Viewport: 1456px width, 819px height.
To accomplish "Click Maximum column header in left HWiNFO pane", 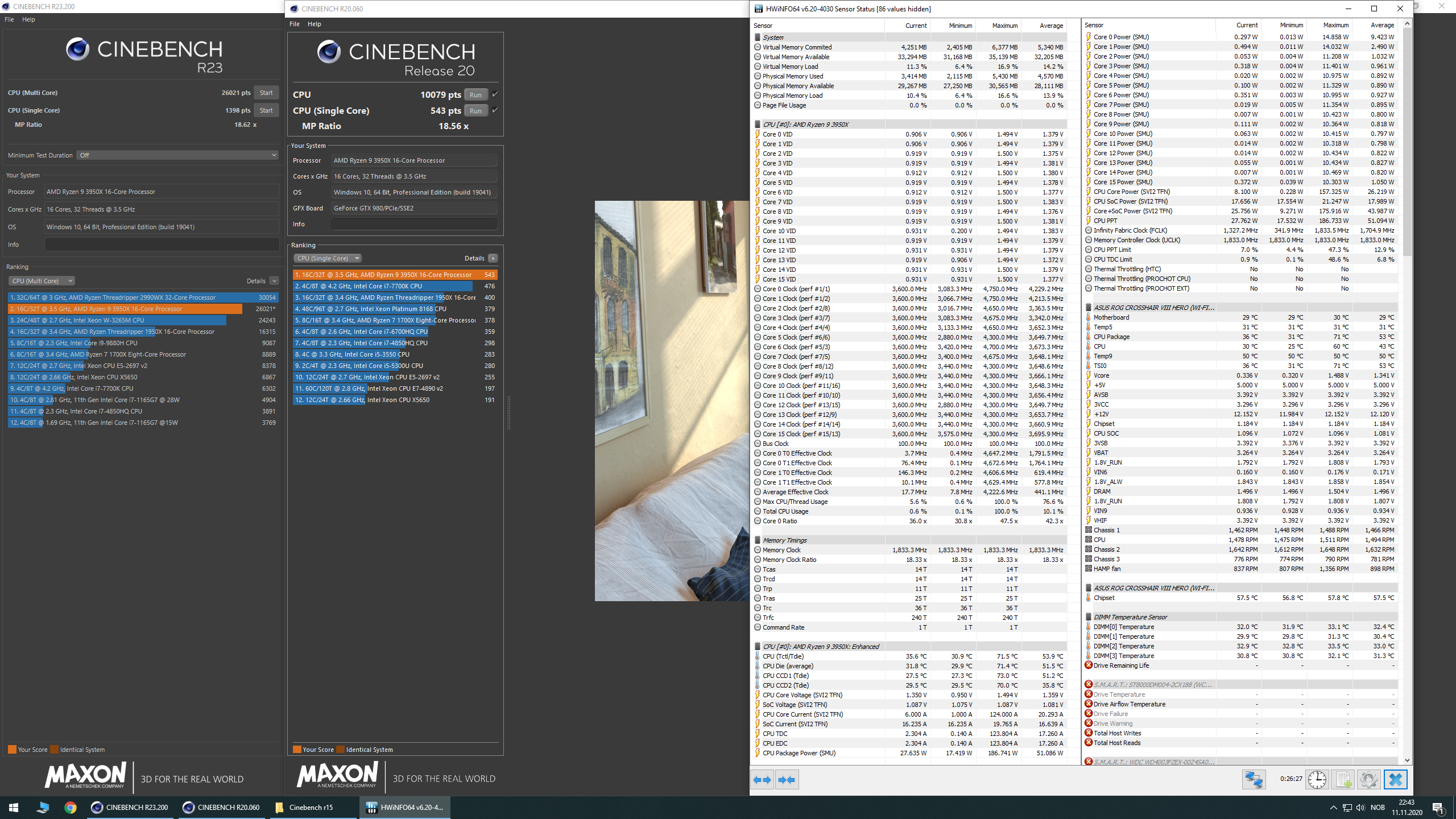I will [x=999, y=26].
